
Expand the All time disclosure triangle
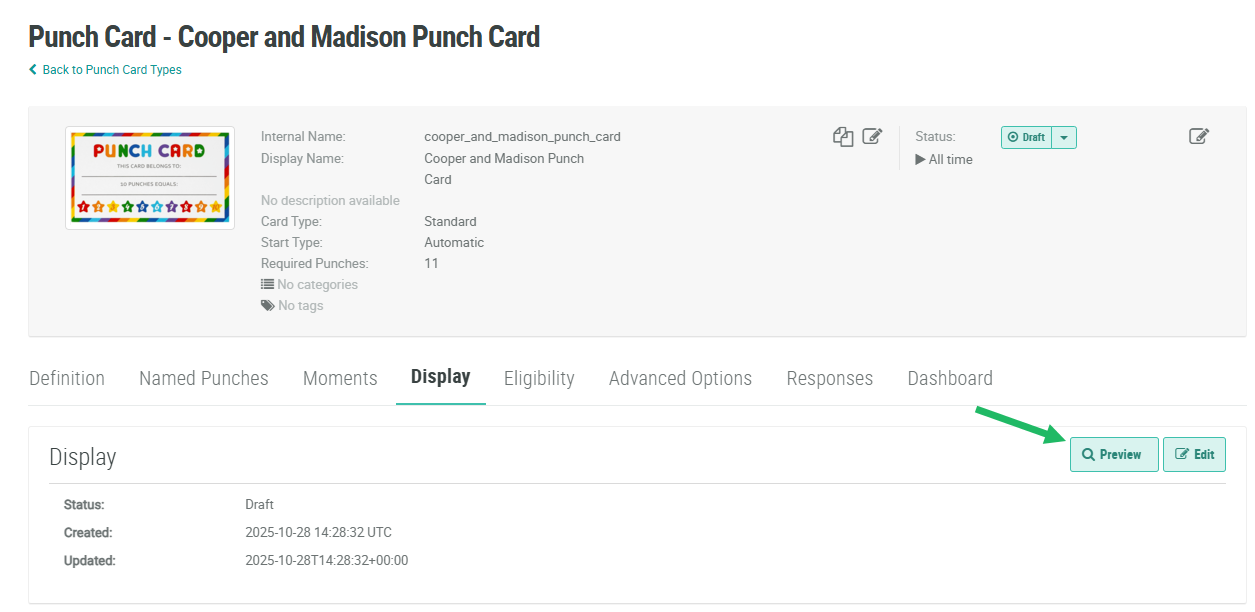920,160
